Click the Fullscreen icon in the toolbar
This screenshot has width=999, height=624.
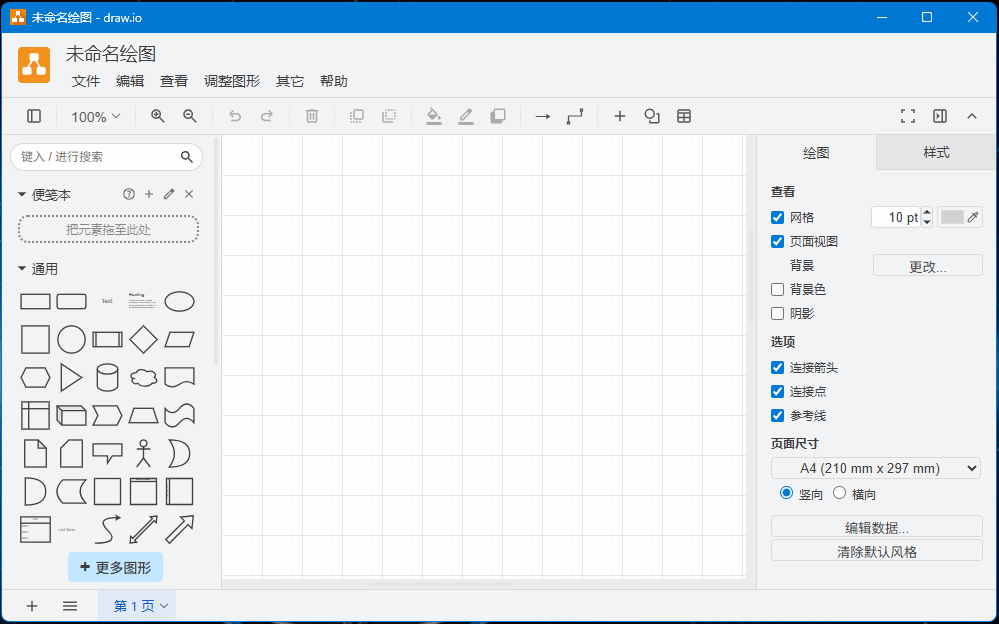(908, 116)
